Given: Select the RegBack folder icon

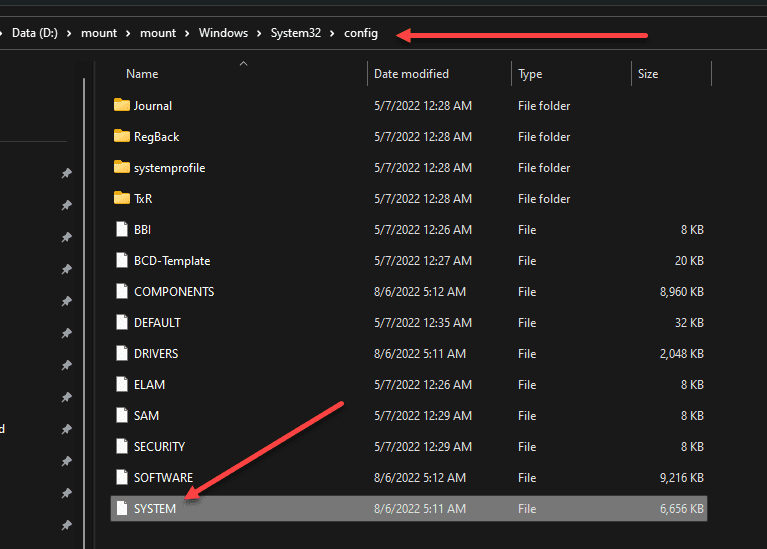Looking at the screenshot, I should [x=122, y=136].
